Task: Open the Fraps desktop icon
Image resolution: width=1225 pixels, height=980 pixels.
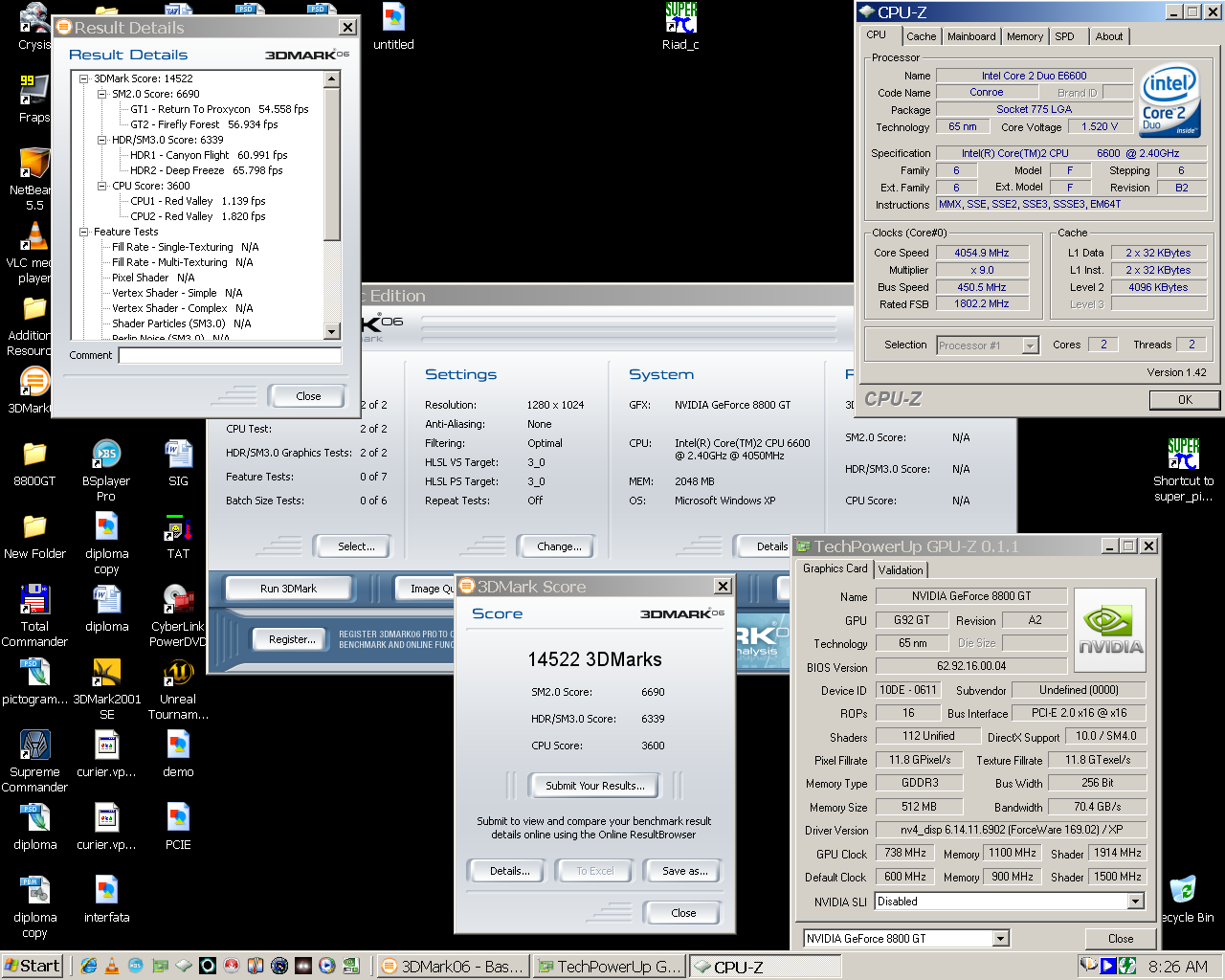Action: (x=34, y=97)
